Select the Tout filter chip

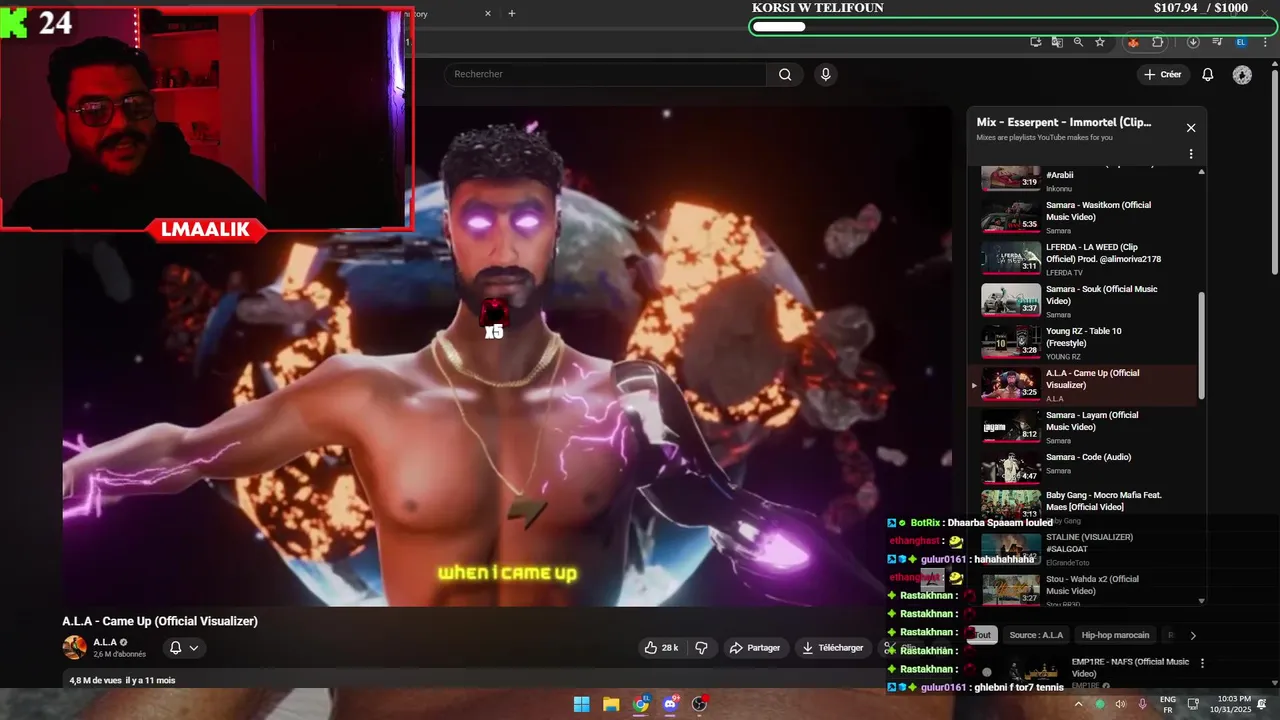[982, 635]
